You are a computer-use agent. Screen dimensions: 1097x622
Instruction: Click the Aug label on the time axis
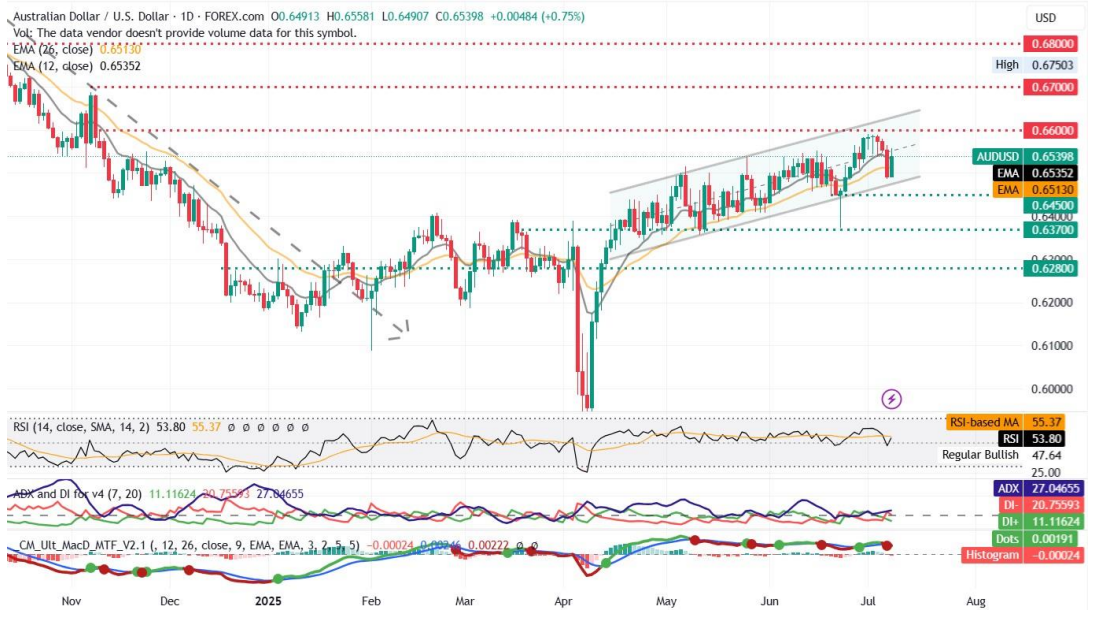pyautogui.click(x=976, y=601)
